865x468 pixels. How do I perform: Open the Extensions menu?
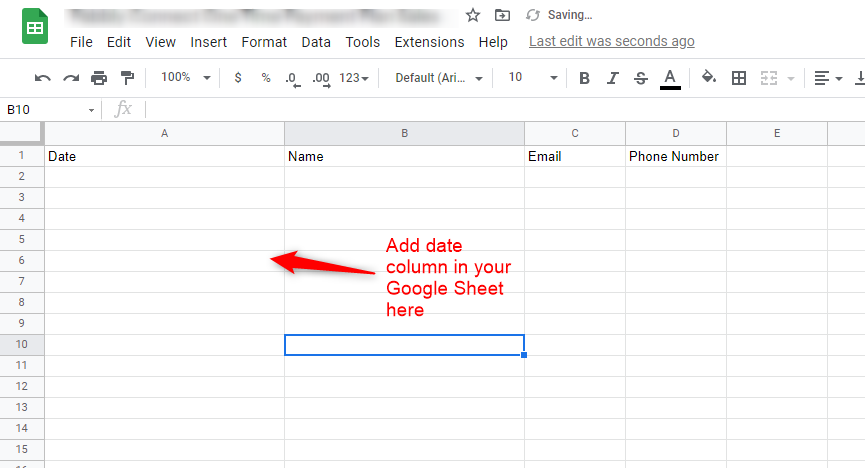pyautogui.click(x=429, y=42)
